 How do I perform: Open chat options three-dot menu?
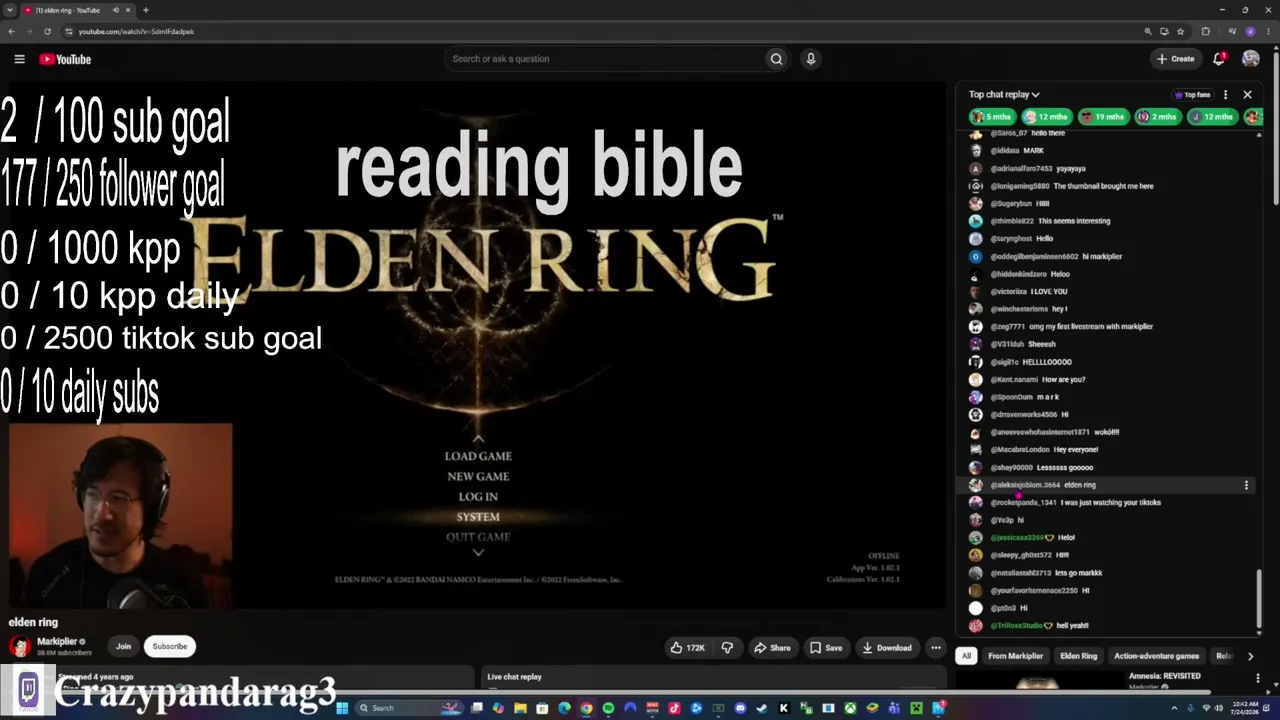(x=1226, y=95)
